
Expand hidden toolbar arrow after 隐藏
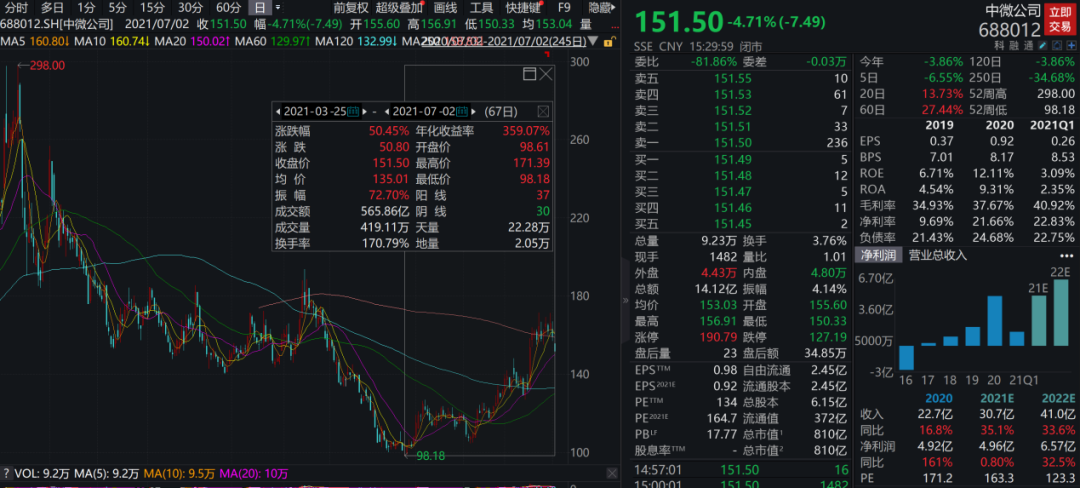tap(613, 8)
